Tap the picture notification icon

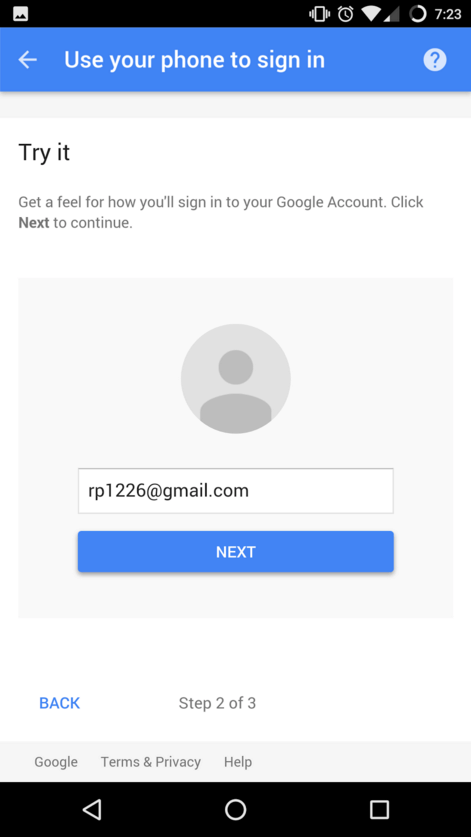coord(21,14)
